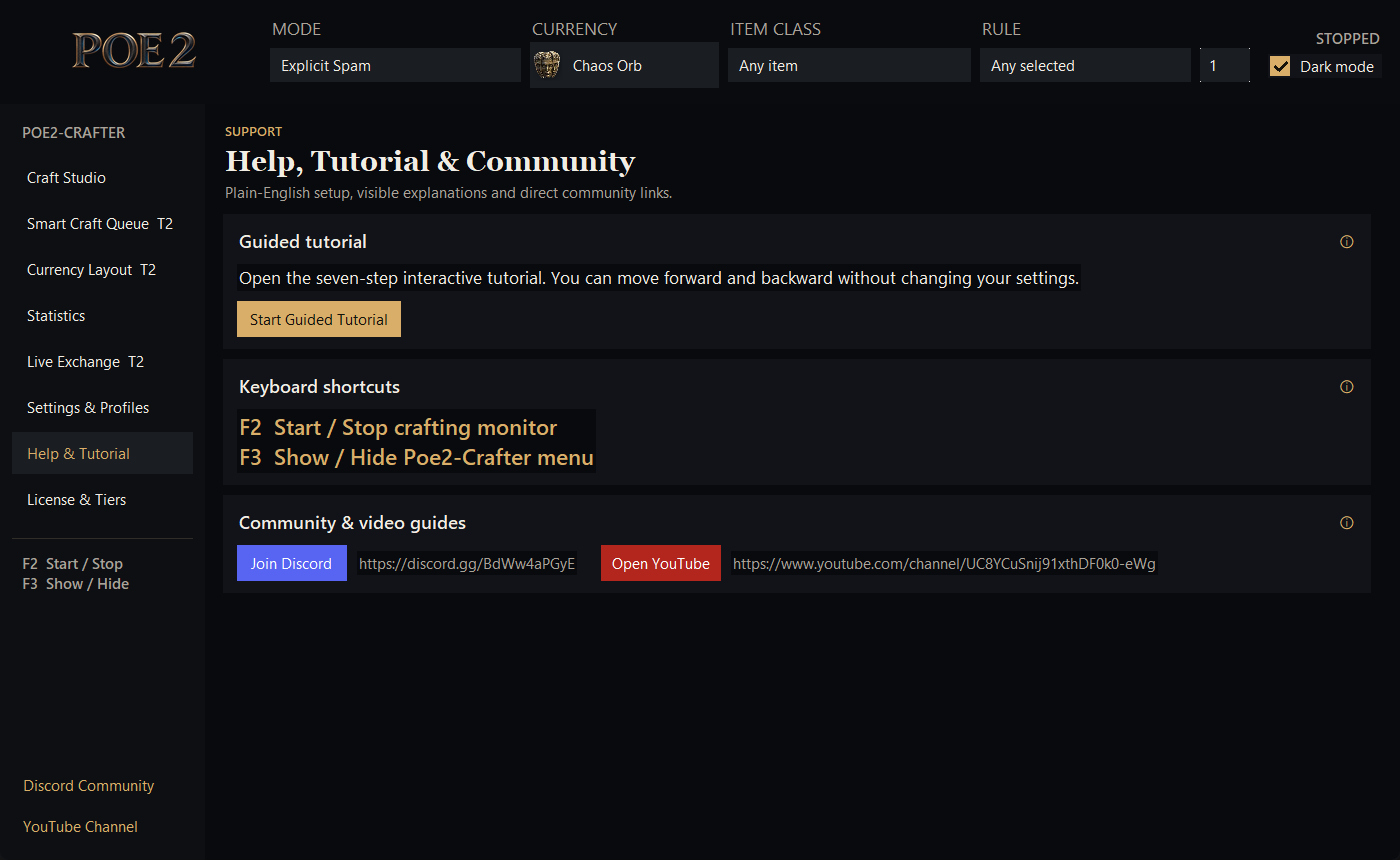Toggle the Dark mode checkbox
Viewport: 1400px width, 860px height.
[1280, 66]
